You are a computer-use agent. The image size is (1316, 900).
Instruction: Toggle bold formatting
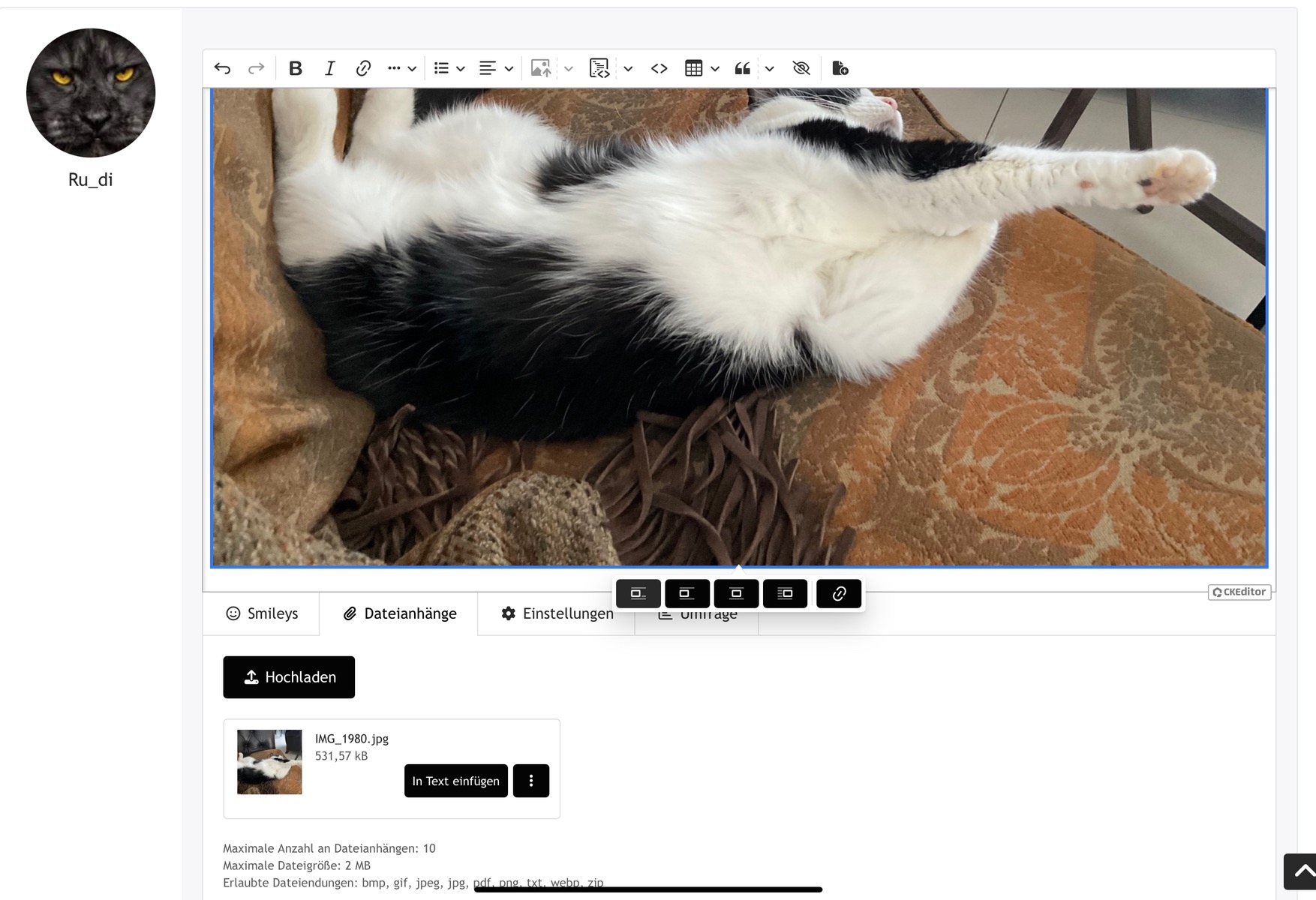coord(296,68)
